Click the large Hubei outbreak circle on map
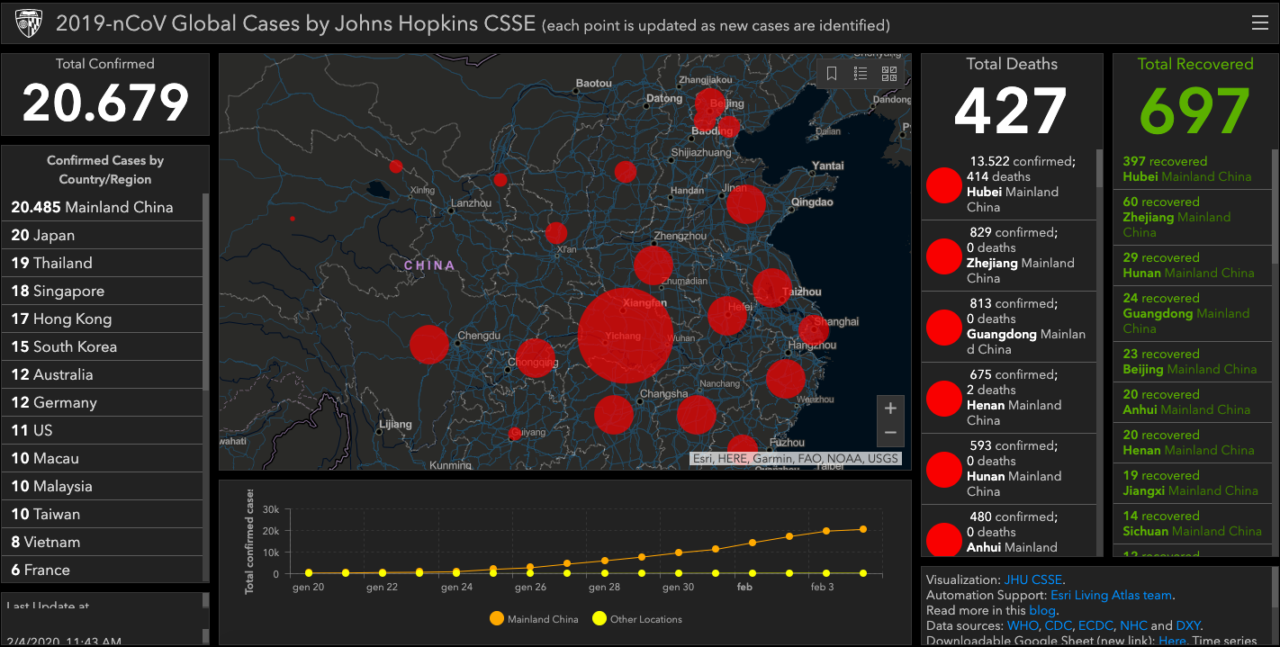The image size is (1280, 647). pos(625,335)
